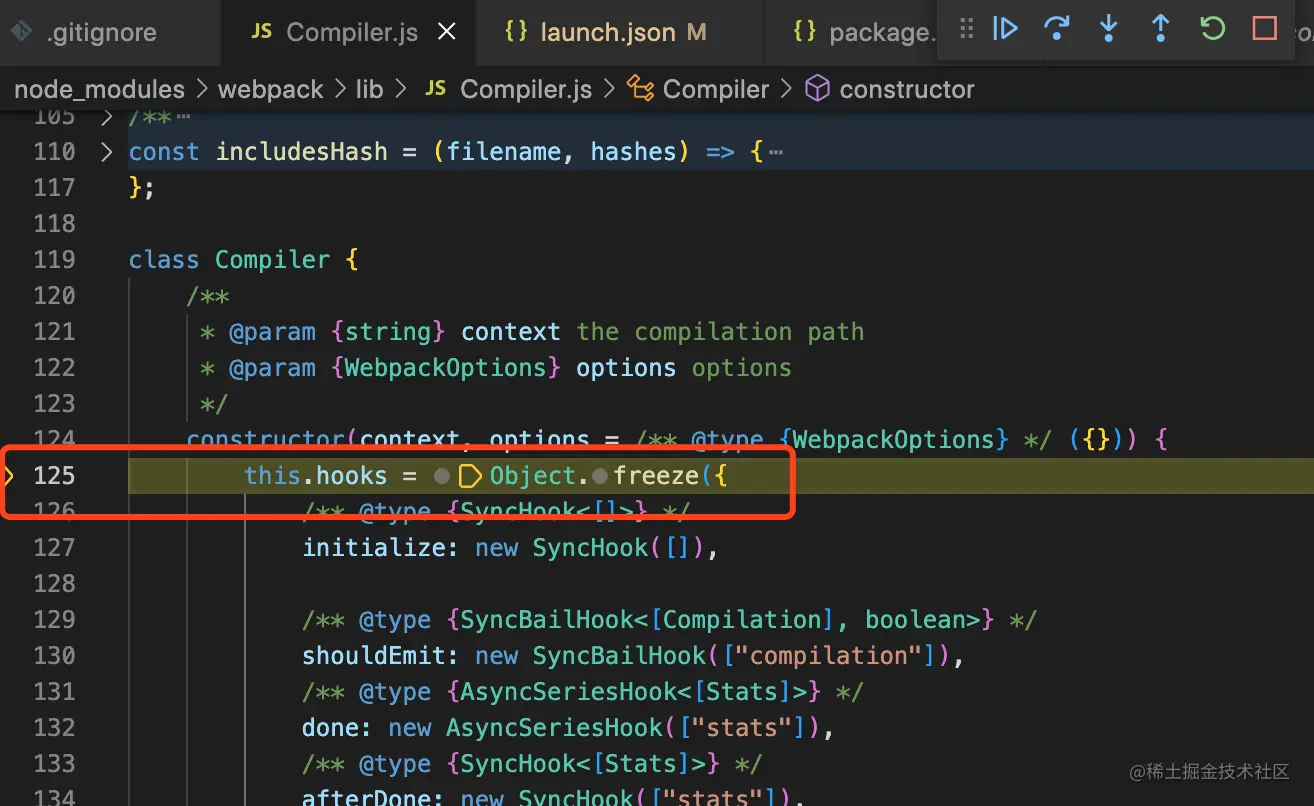Click folded ellipsis after includesHash arrow function
The height and width of the screenshot is (806, 1314).
click(775, 153)
